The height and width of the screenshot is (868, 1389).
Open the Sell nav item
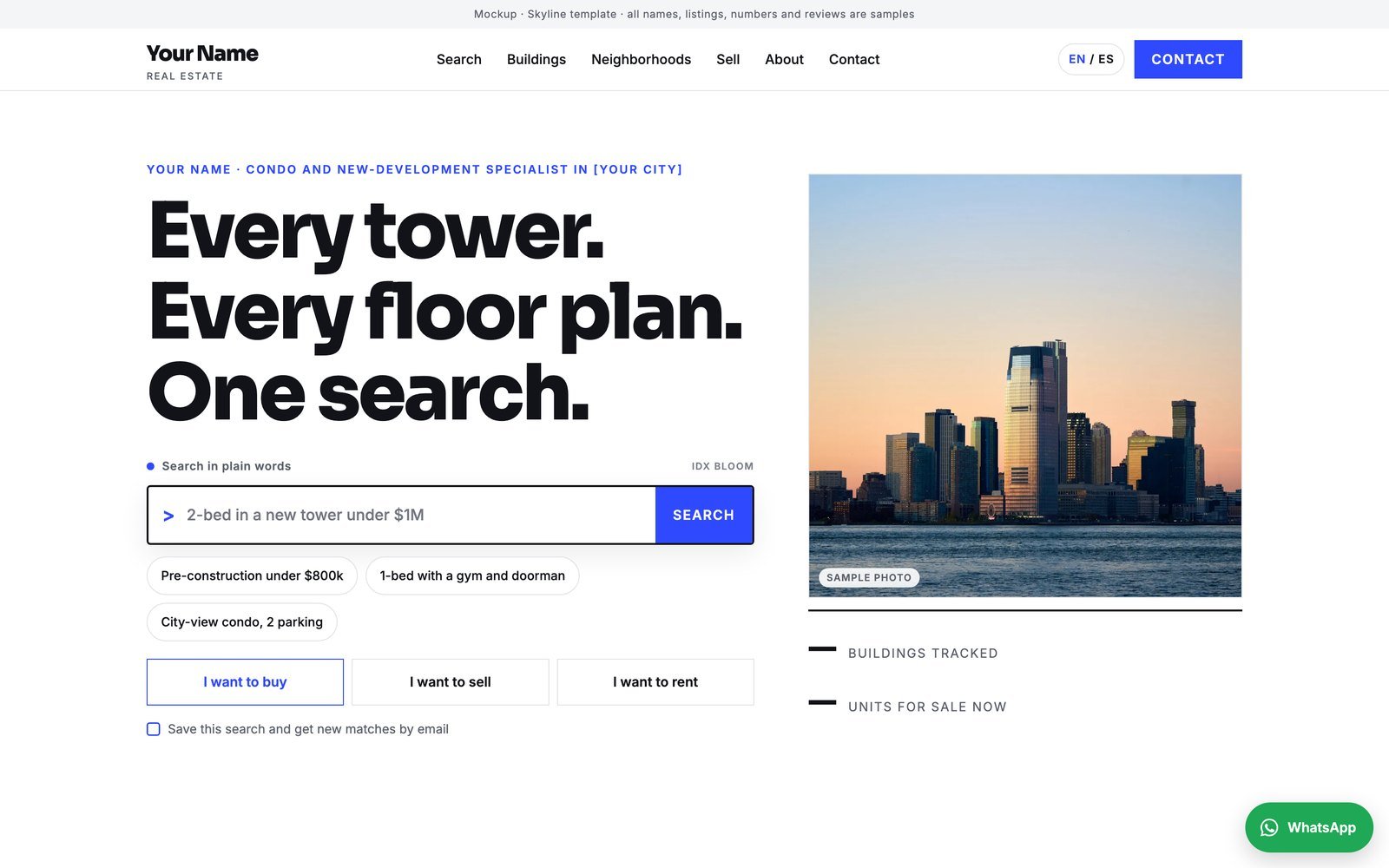pos(728,59)
